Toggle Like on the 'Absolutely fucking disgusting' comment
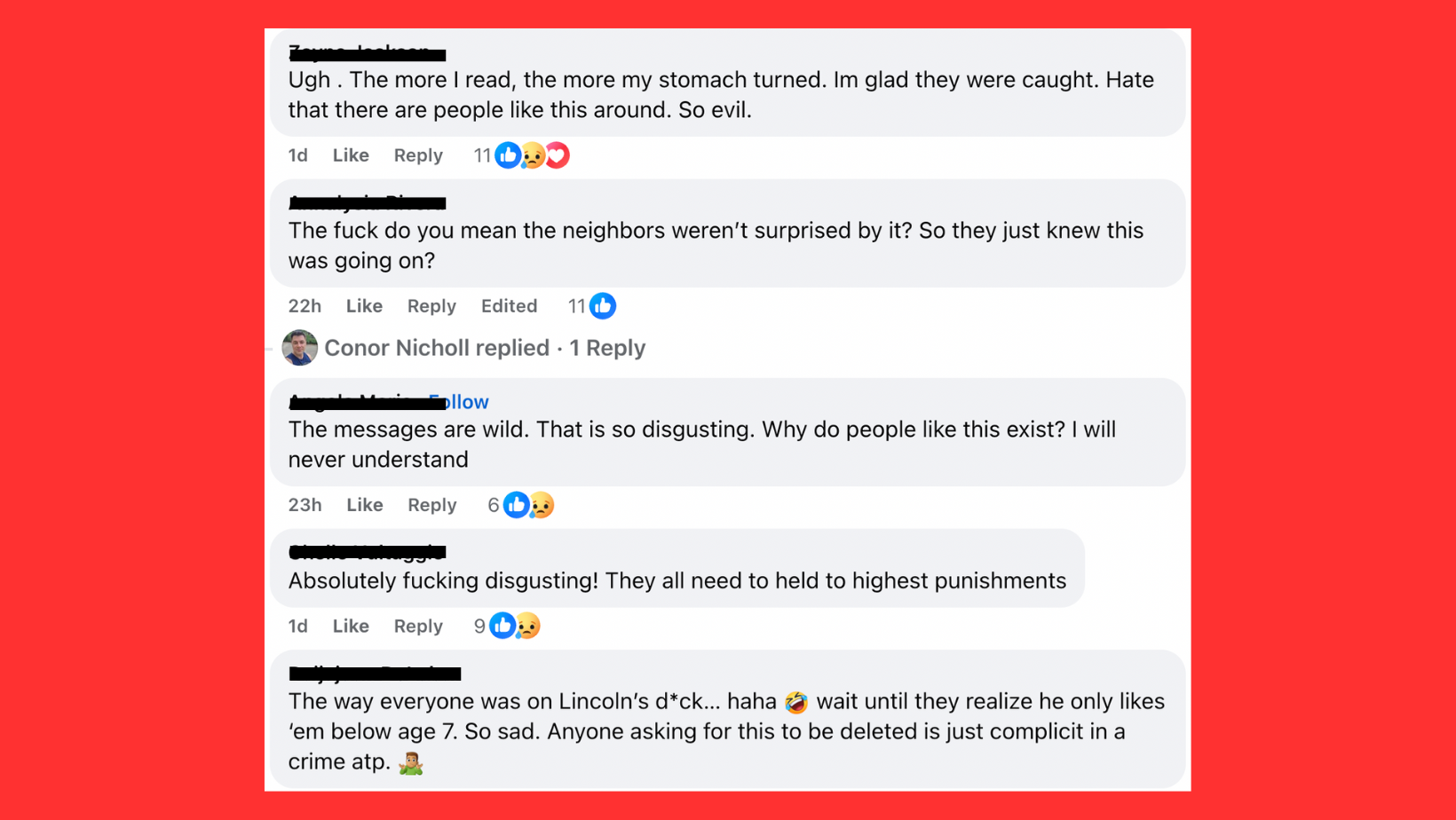 click(x=351, y=626)
